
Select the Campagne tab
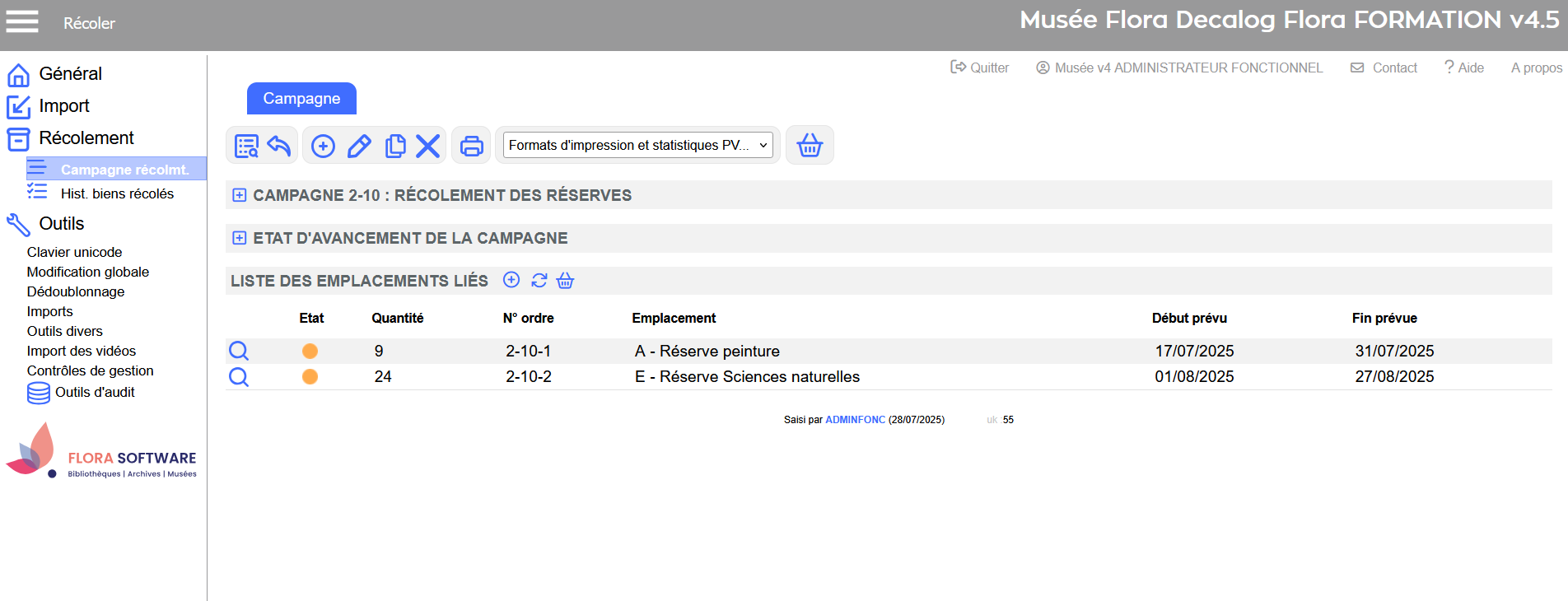pos(301,99)
